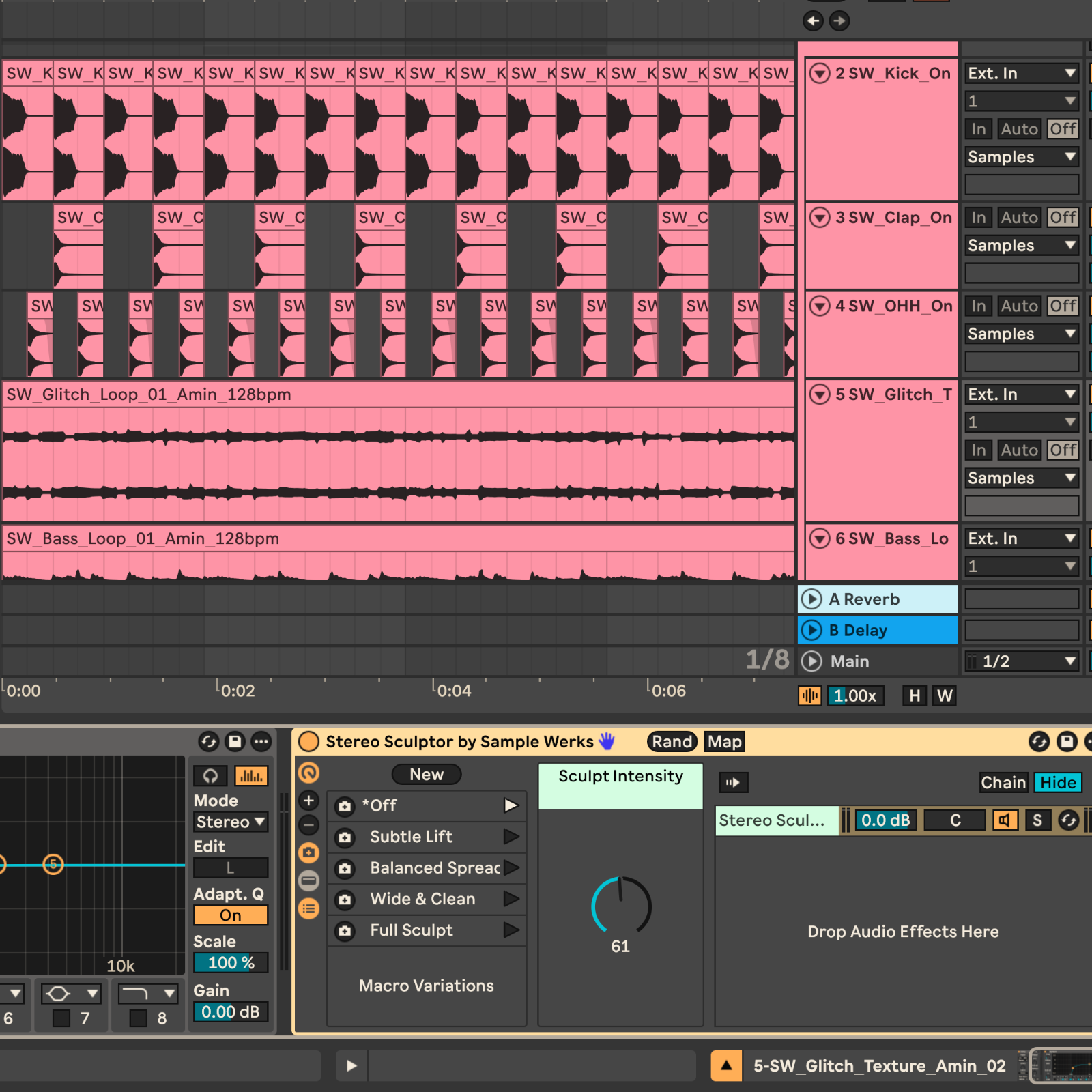
Task: Add new macro variation with plus icon
Action: (x=308, y=801)
